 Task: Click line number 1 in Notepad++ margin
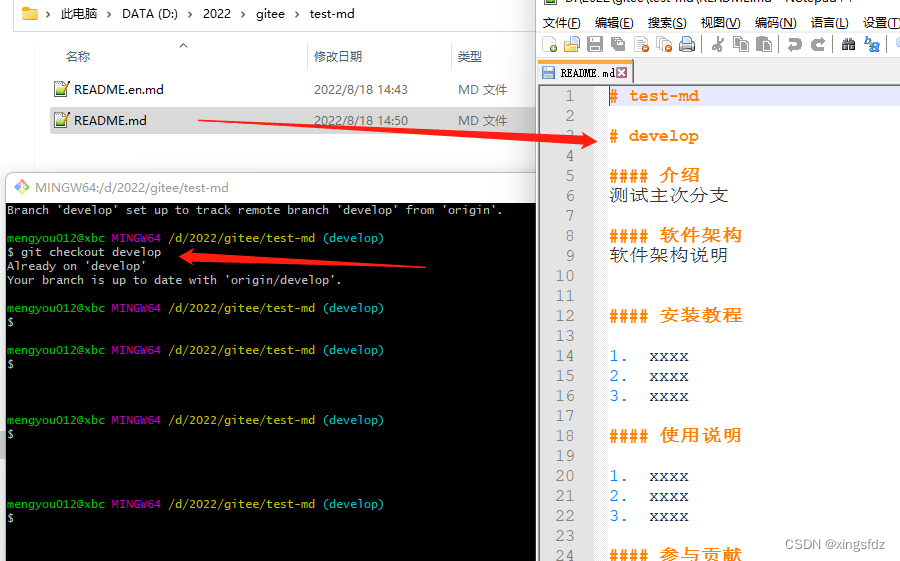coord(569,96)
